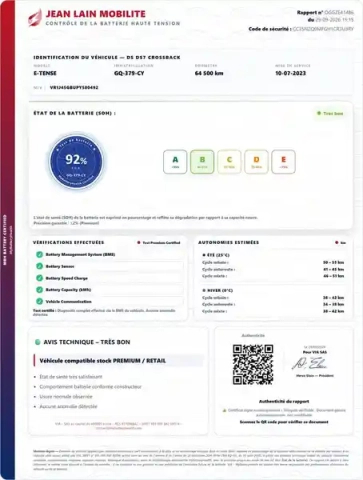This screenshot has width=363, height=480.
Task: Click the 'Code de sécurité' line
Action: [301, 29]
